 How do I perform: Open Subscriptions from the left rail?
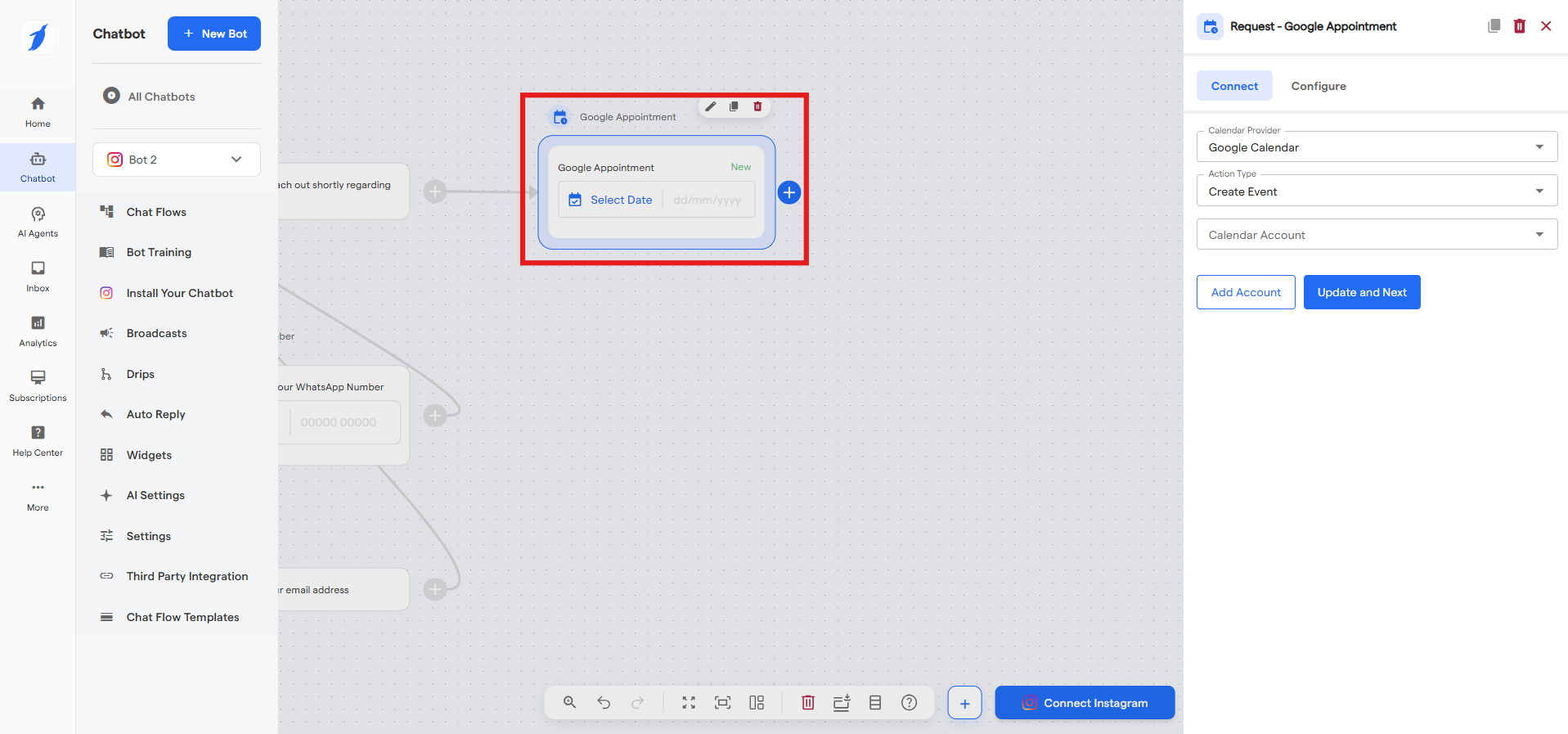38,386
